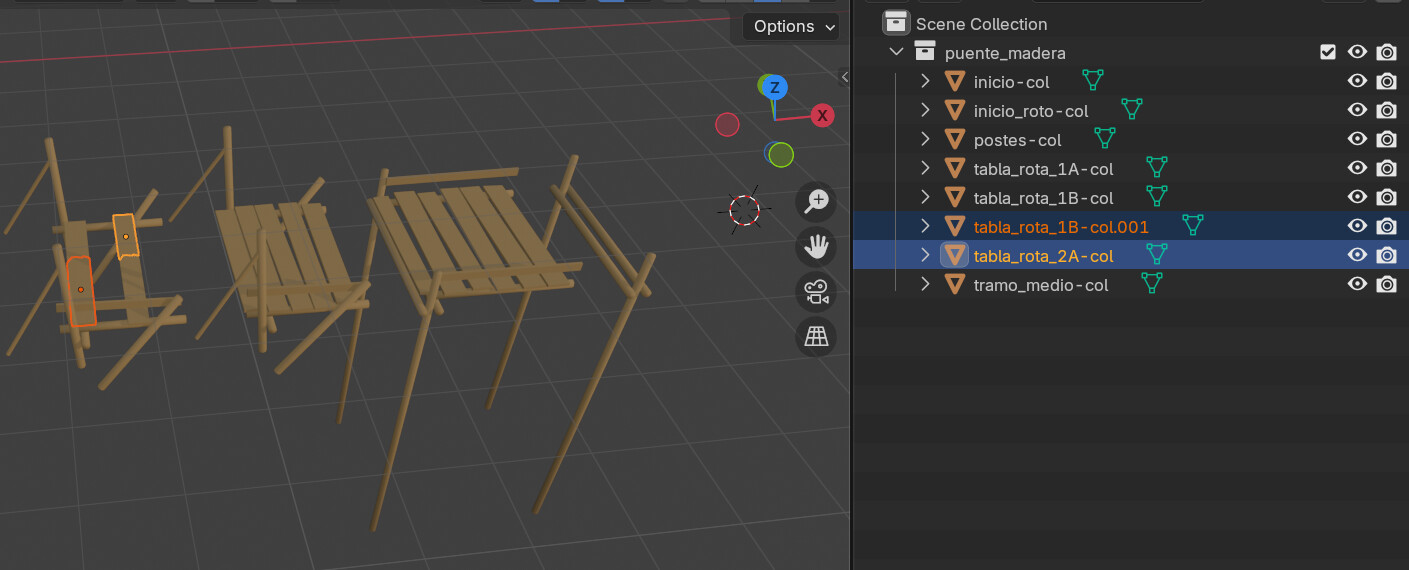
Task: Hide inicio_roto-col with eye icon
Action: [1357, 110]
